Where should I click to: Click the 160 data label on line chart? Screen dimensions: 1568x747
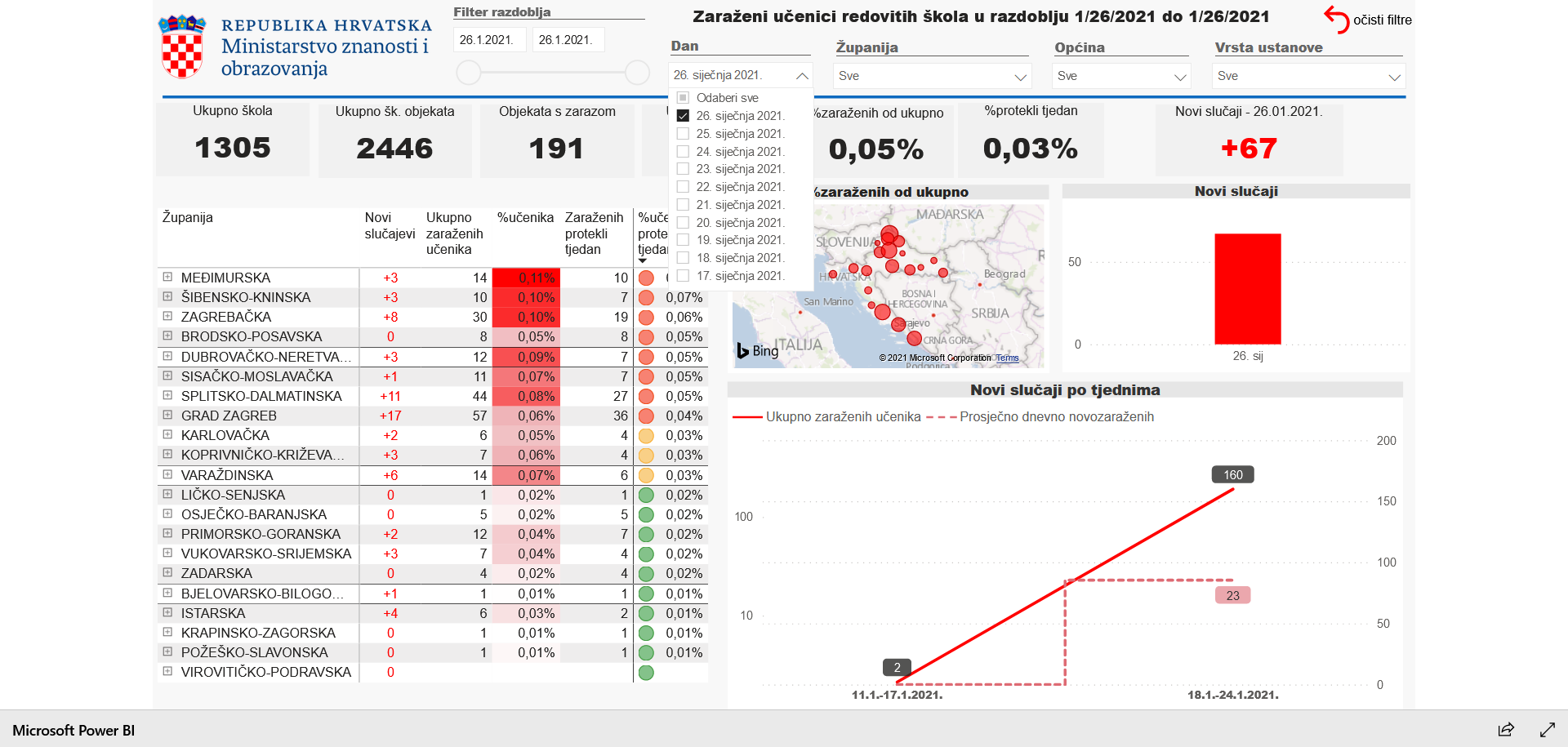point(1233,474)
